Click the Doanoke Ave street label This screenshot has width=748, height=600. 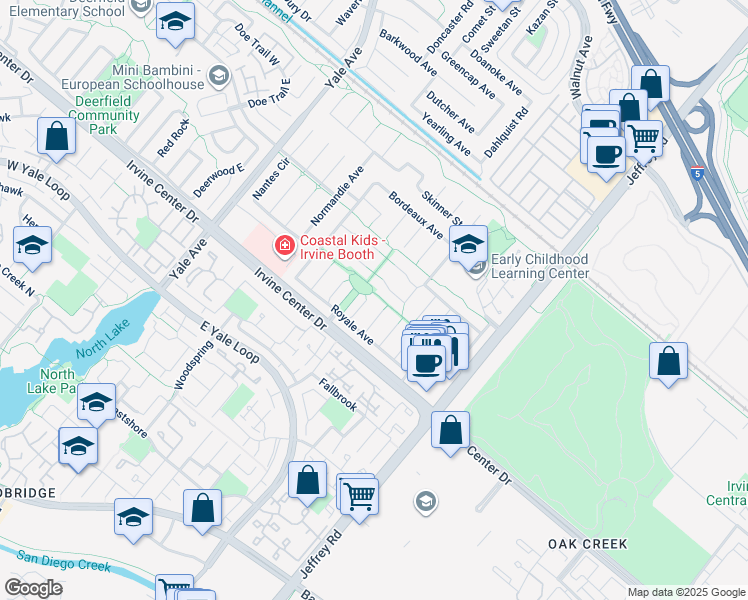point(496,72)
